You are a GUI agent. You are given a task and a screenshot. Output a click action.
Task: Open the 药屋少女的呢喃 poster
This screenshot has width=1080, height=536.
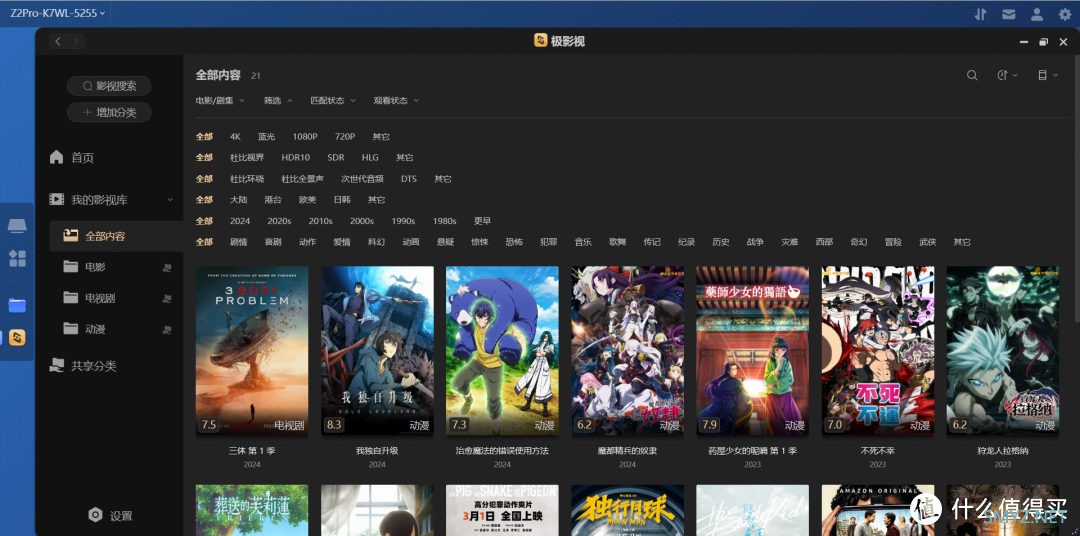click(753, 351)
